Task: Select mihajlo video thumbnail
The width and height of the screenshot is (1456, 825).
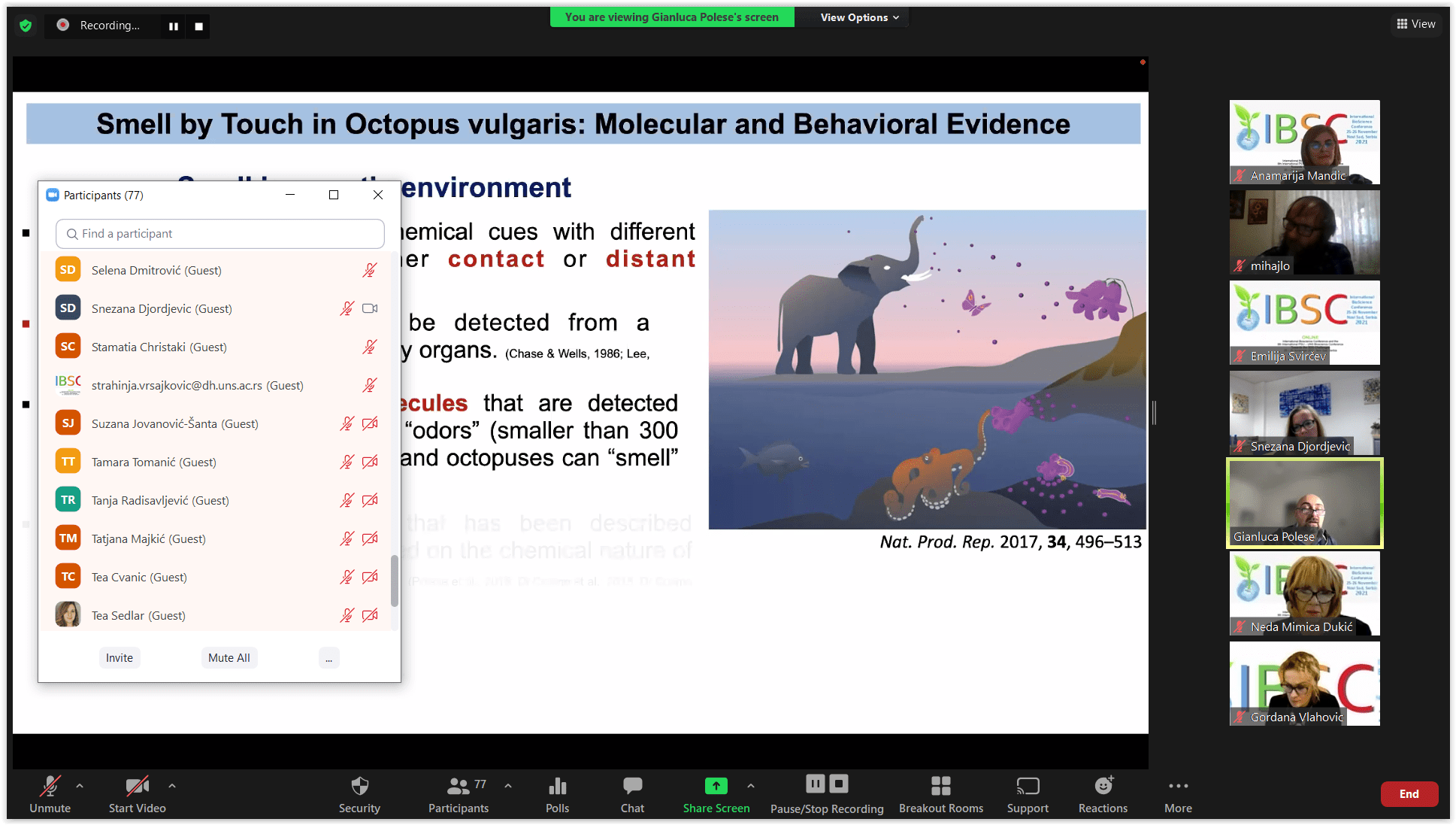Action: (x=1305, y=232)
